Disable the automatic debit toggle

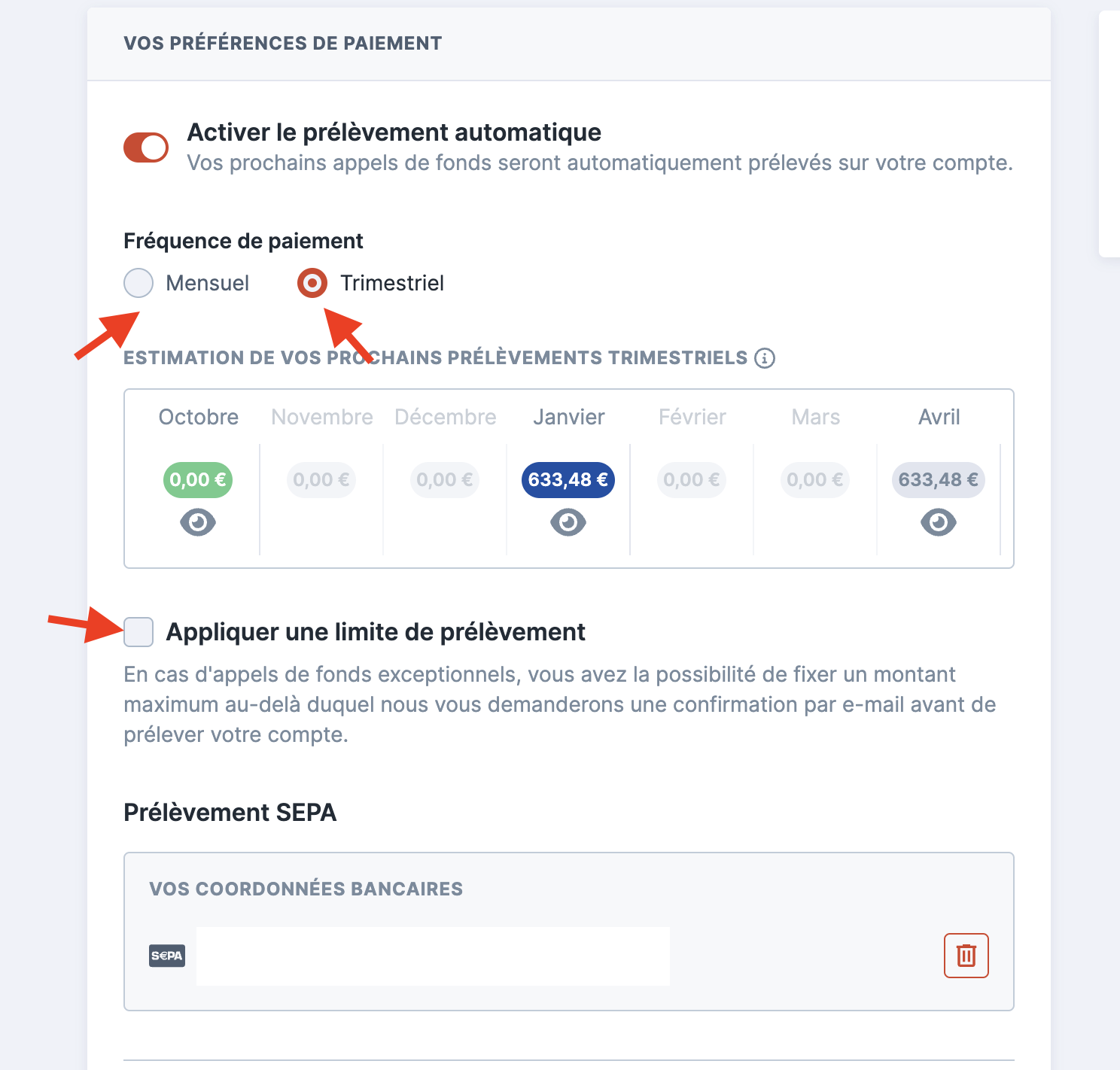(146, 147)
